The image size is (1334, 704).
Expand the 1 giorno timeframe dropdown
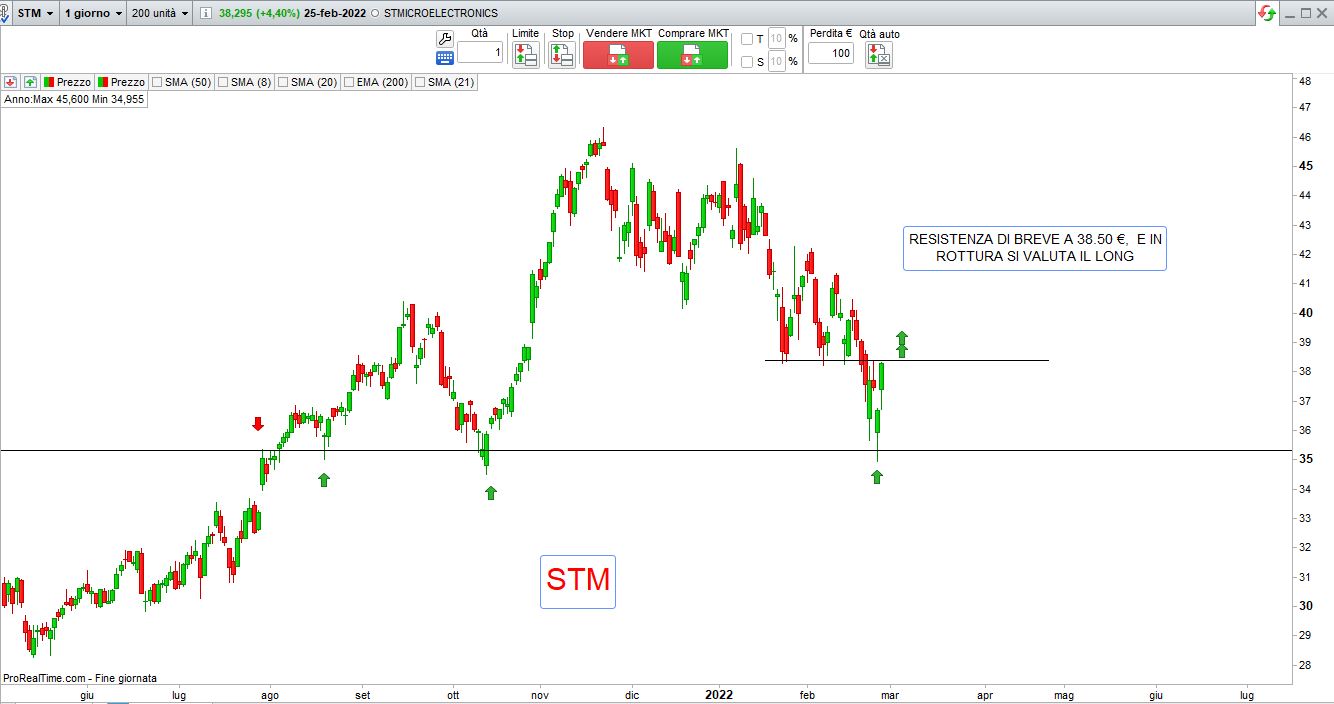93,14
